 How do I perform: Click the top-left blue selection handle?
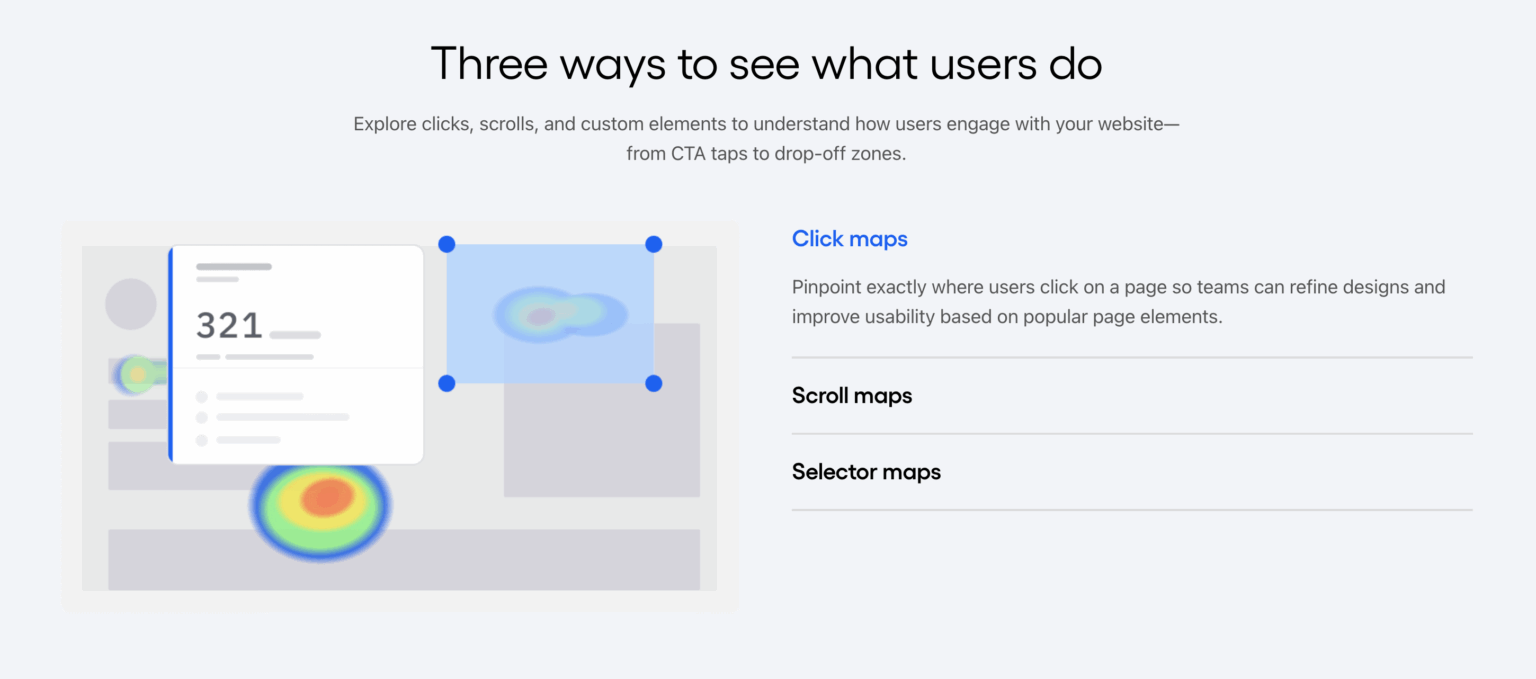click(x=447, y=244)
